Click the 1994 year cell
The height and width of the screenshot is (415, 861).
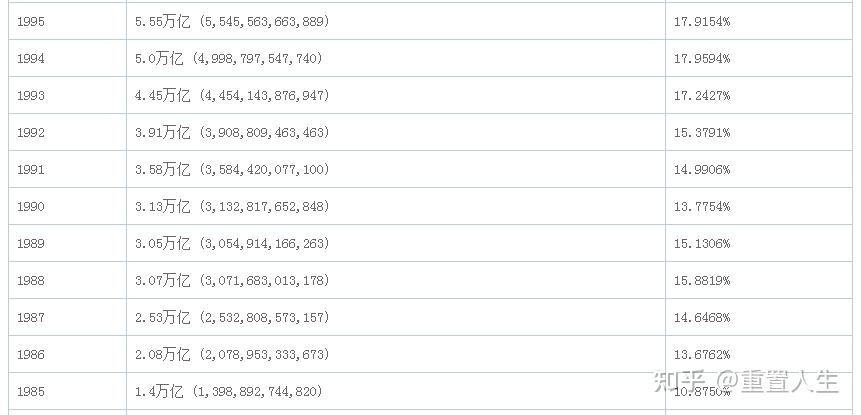(x=31, y=58)
